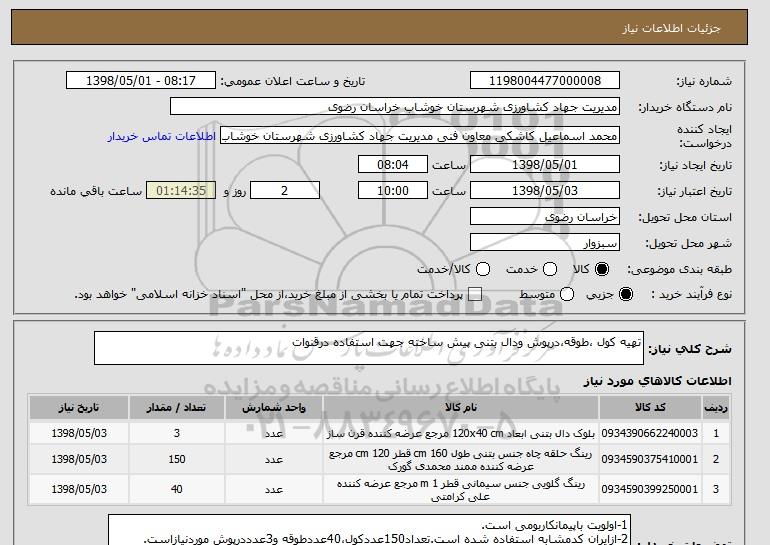Viewport: 770px width, 545px height.
Task: Select the خدمت radio button
Action: click(x=550, y=269)
